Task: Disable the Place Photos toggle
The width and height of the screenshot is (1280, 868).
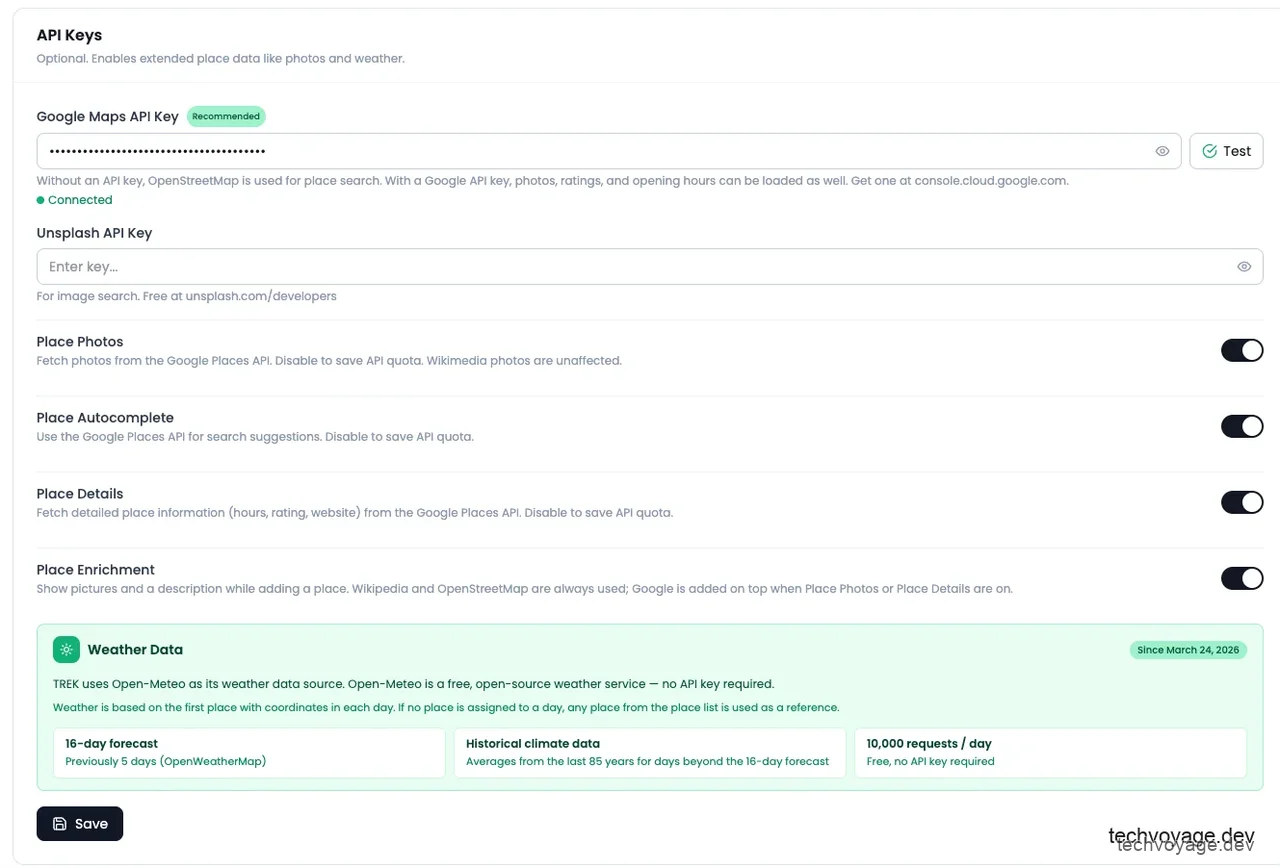Action: [1242, 350]
